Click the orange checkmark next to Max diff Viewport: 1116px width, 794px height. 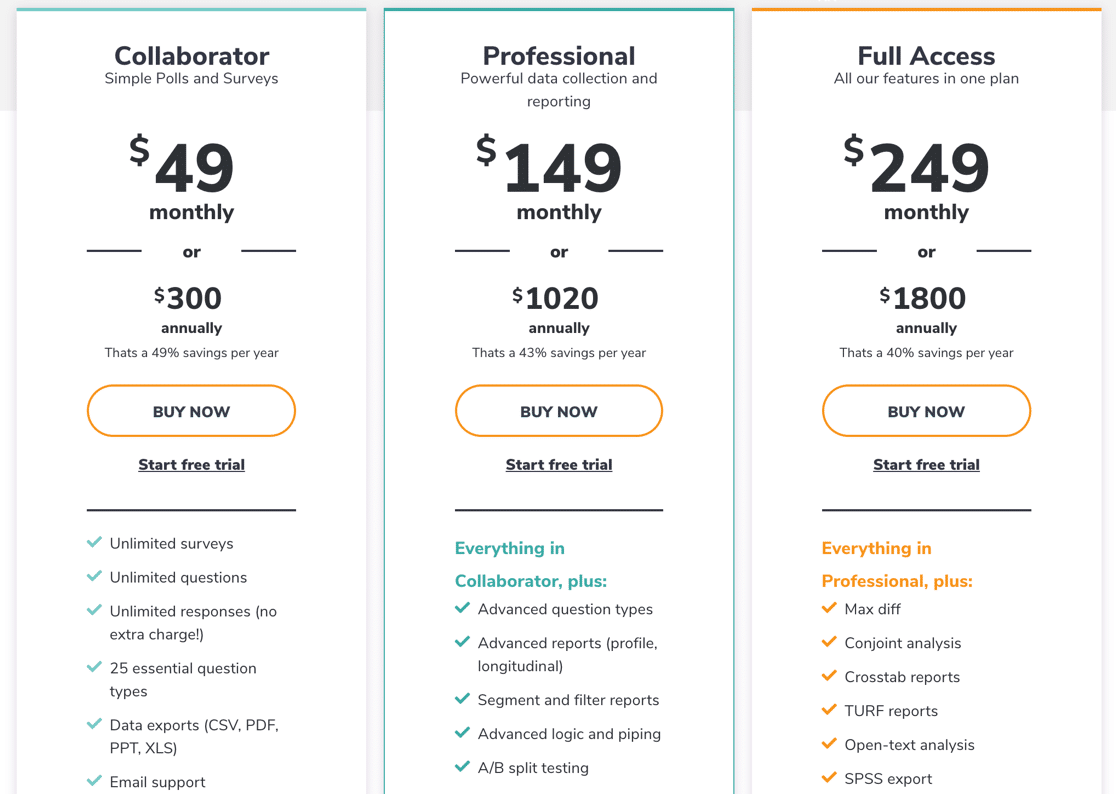click(x=828, y=608)
